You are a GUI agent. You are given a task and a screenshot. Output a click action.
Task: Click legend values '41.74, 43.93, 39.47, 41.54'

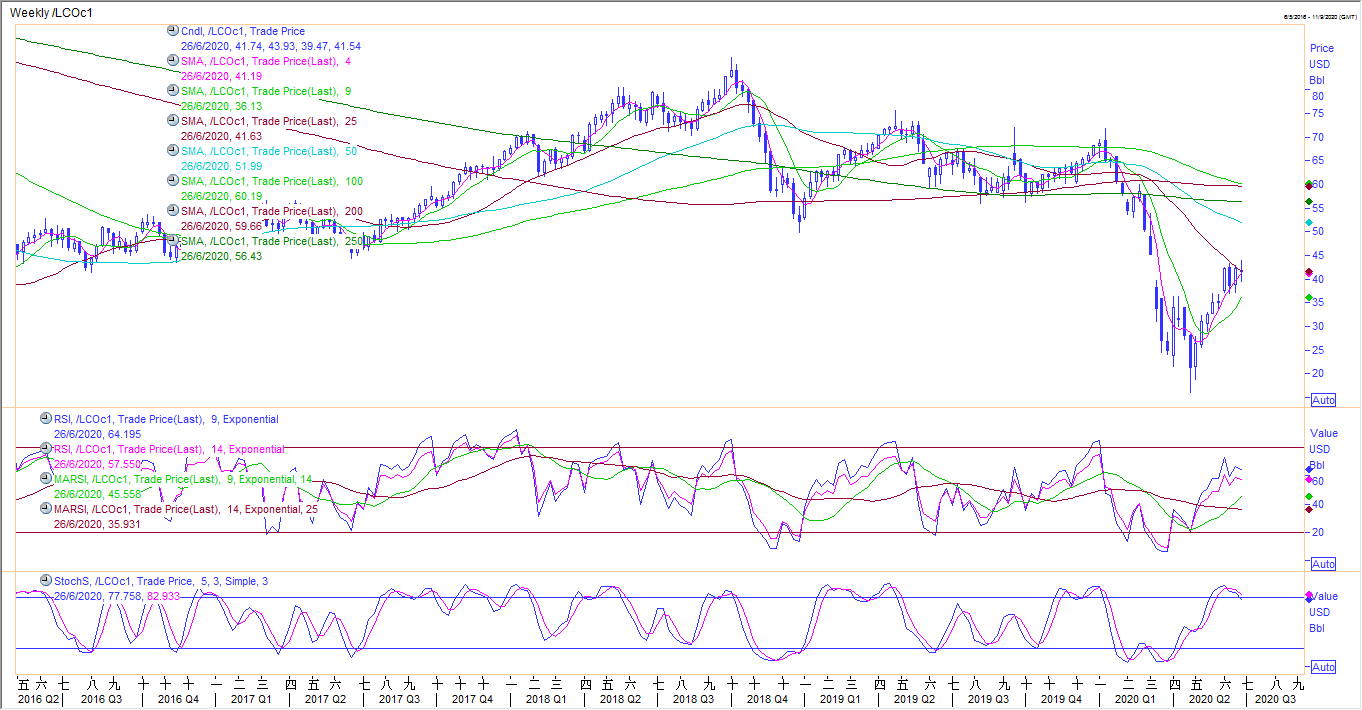299,47
